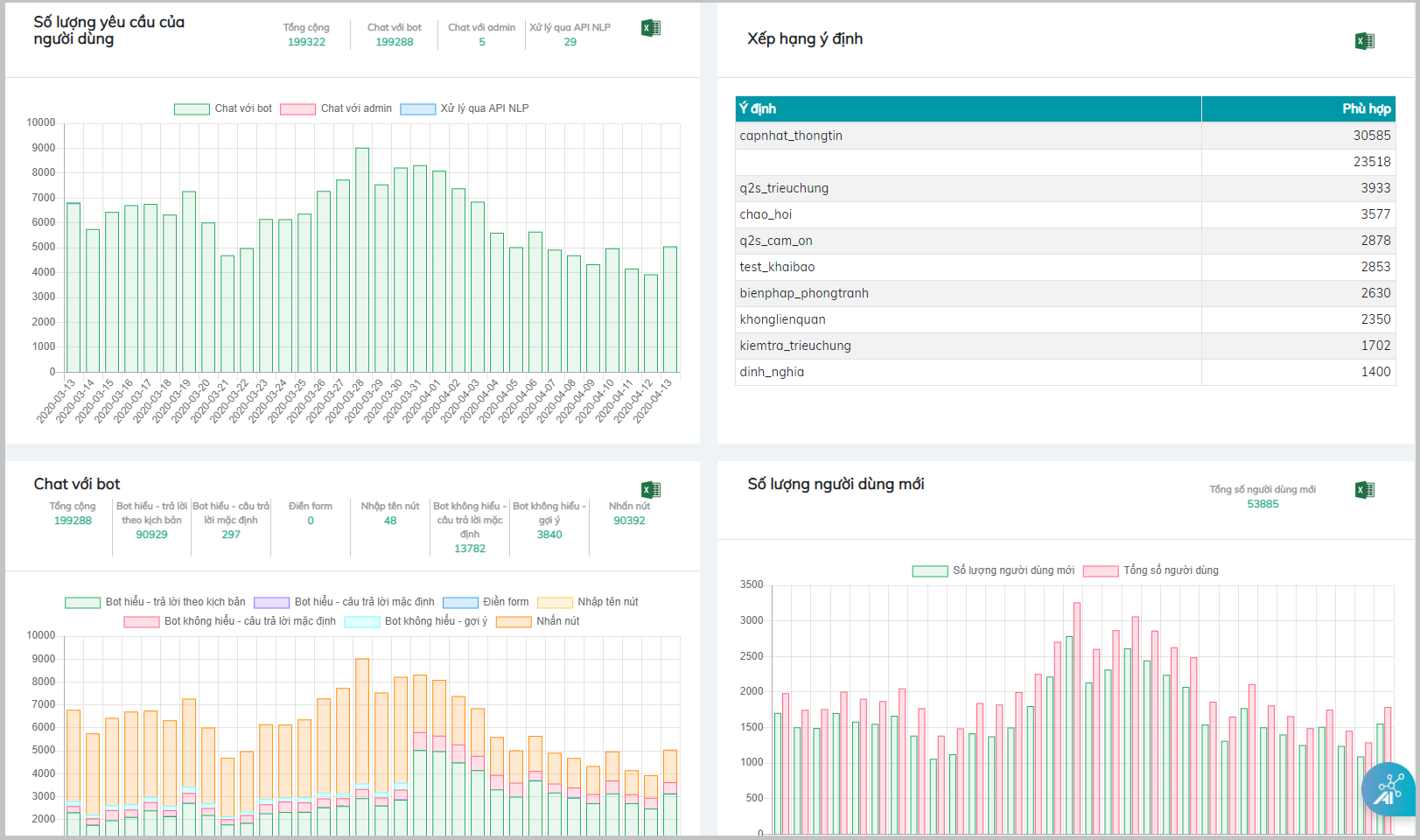1420x840 pixels.
Task: Click the Phù hợp column header
Action: pyautogui.click(x=1298, y=108)
